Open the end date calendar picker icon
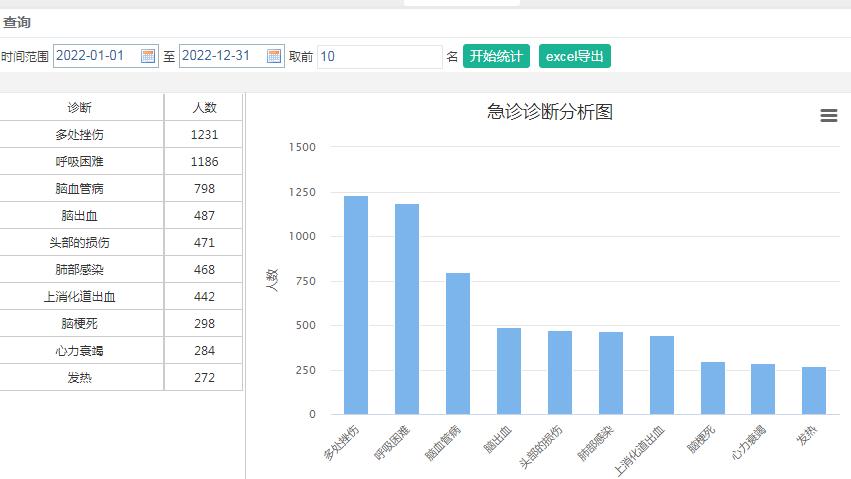 (x=274, y=57)
